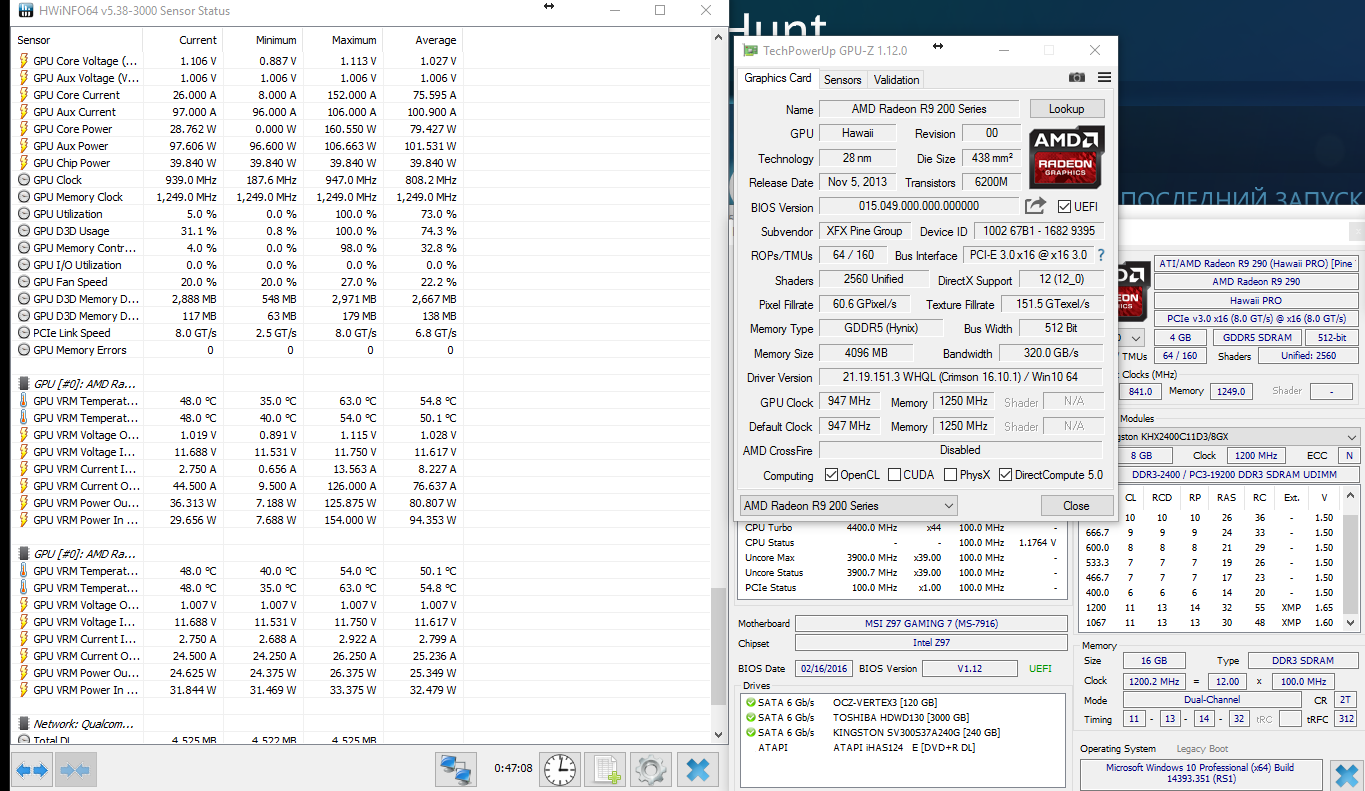Toggle the PhysX checkbox

(x=950, y=475)
